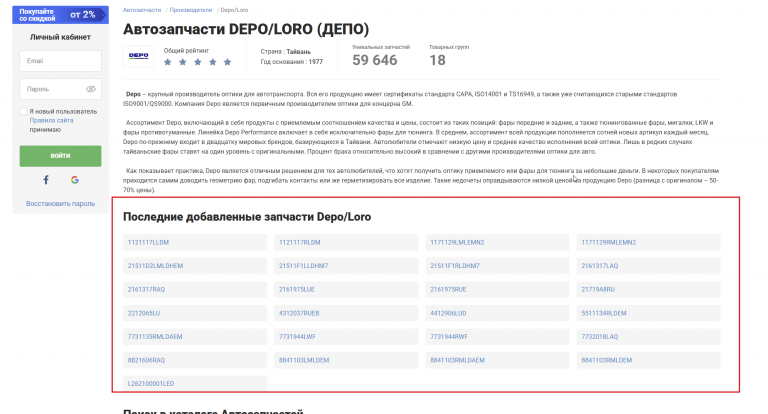
Task: Open part 773201BLAQ
Action: tap(648, 337)
